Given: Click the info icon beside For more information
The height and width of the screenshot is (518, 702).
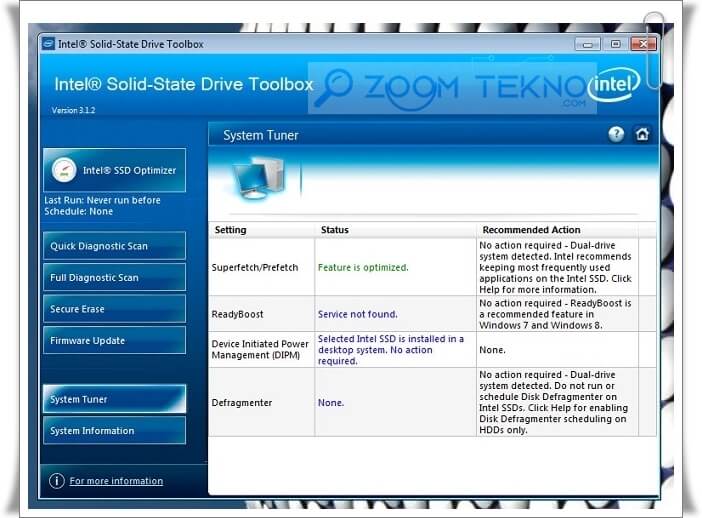Looking at the screenshot, I should pos(56,481).
